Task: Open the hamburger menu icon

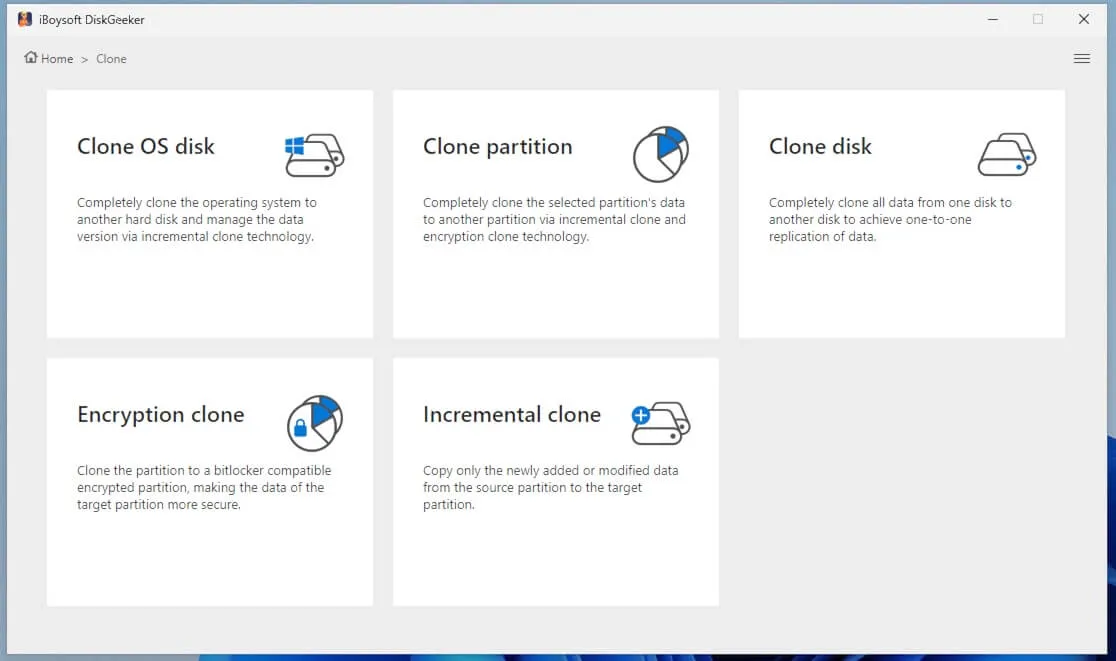Action: pyautogui.click(x=1082, y=58)
